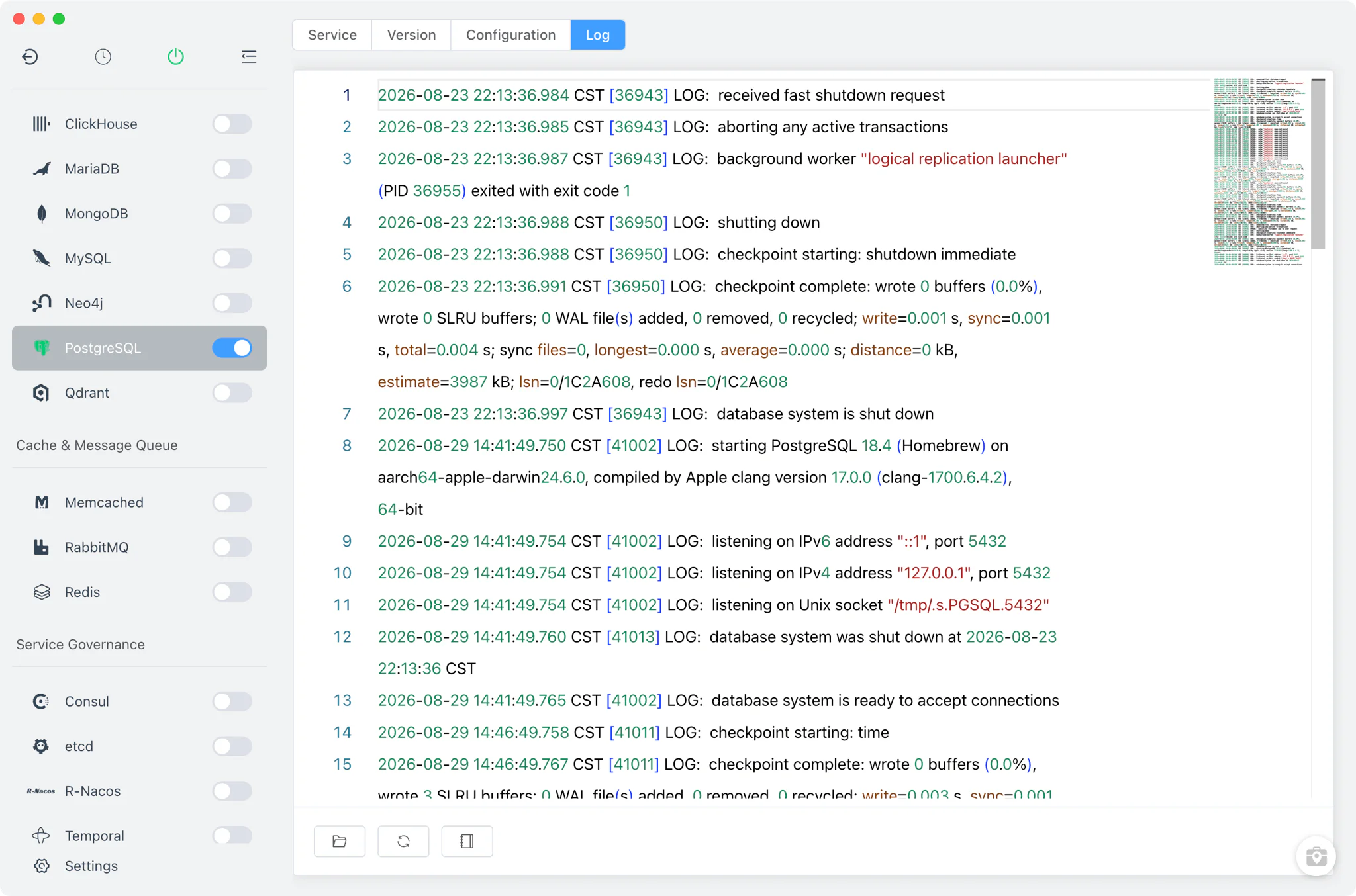
Task: Enable the MongoDB service toggle
Action: [232, 213]
